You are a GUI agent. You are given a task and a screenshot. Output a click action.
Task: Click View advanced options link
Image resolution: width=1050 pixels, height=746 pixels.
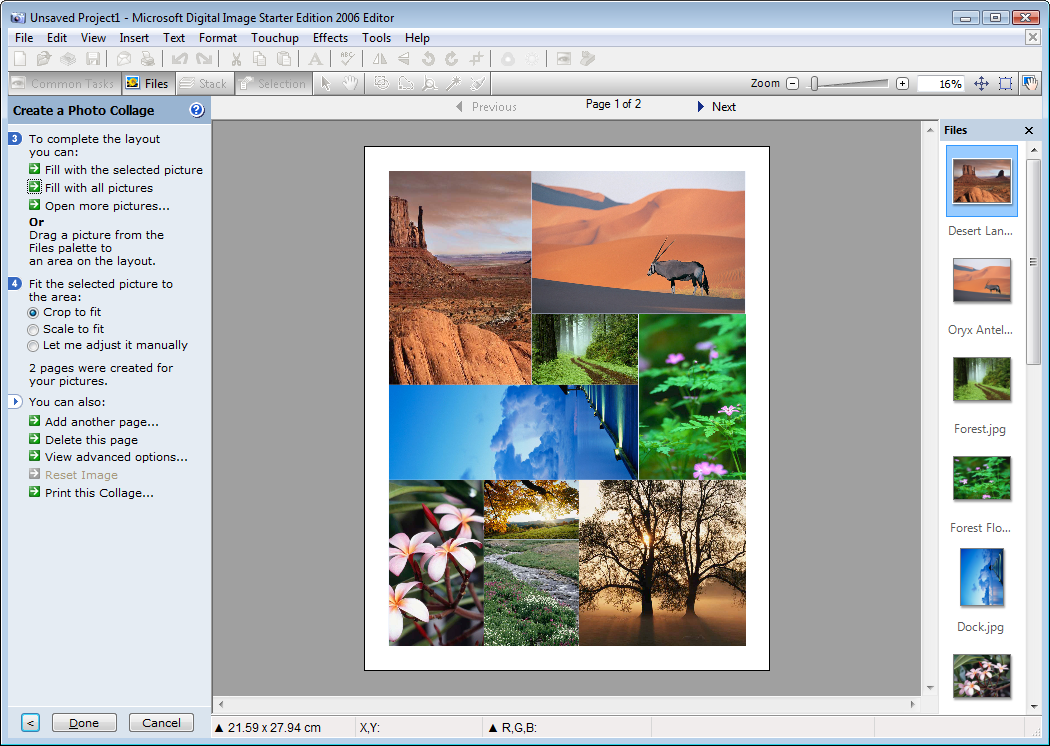click(x=116, y=457)
